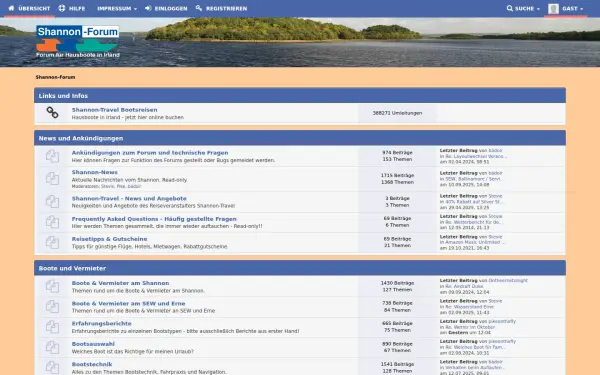The image size is (600, 375).
Task: Open the Impressum dropdown menu
Action: [x=117, y=8]
